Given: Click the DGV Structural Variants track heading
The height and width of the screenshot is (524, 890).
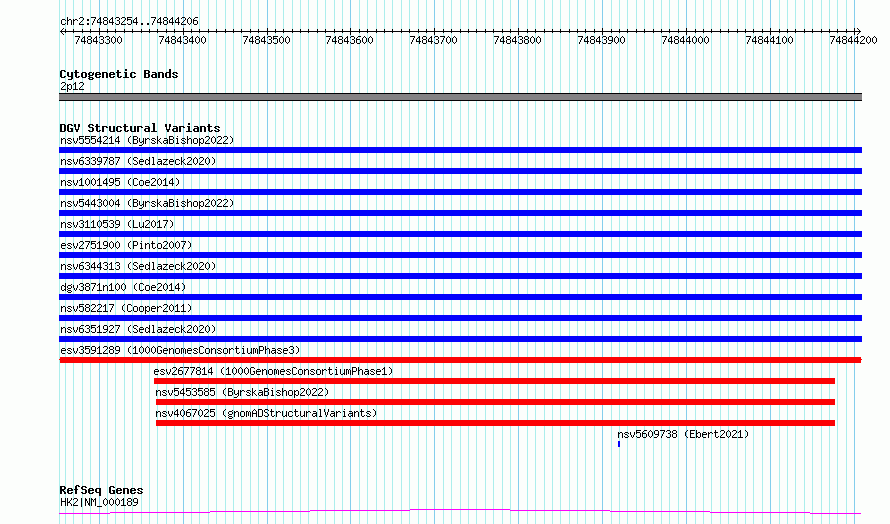Looking at the screenshot, I should (x=139, y=128).
